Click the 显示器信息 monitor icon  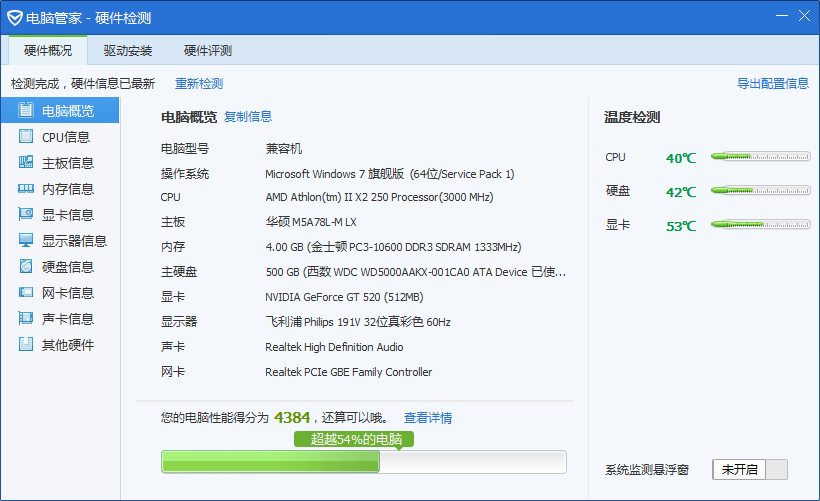(26, 240)
